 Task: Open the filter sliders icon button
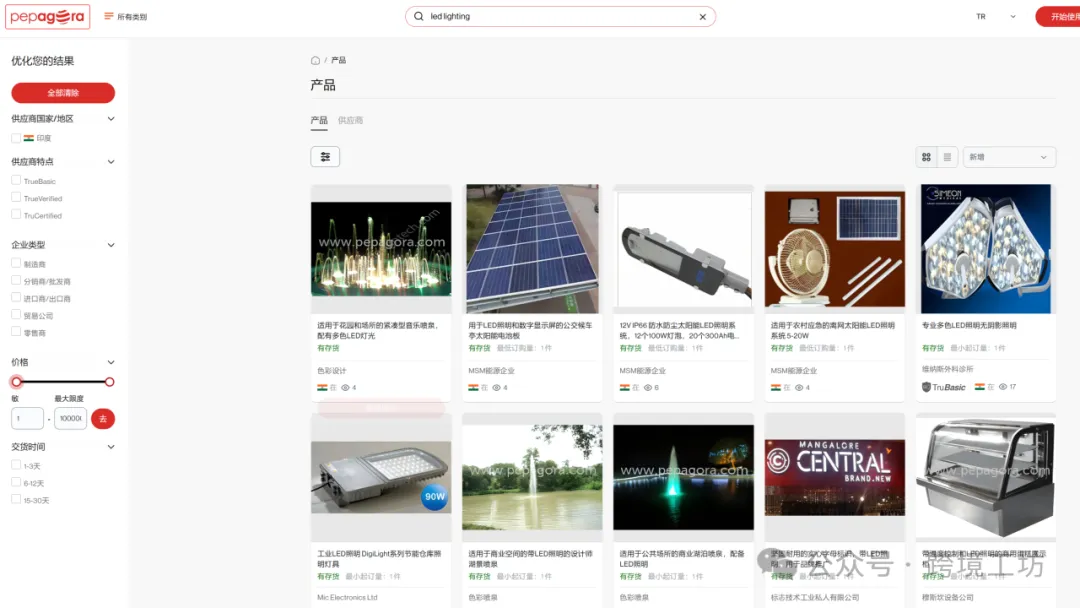click(x=325, y=157)
